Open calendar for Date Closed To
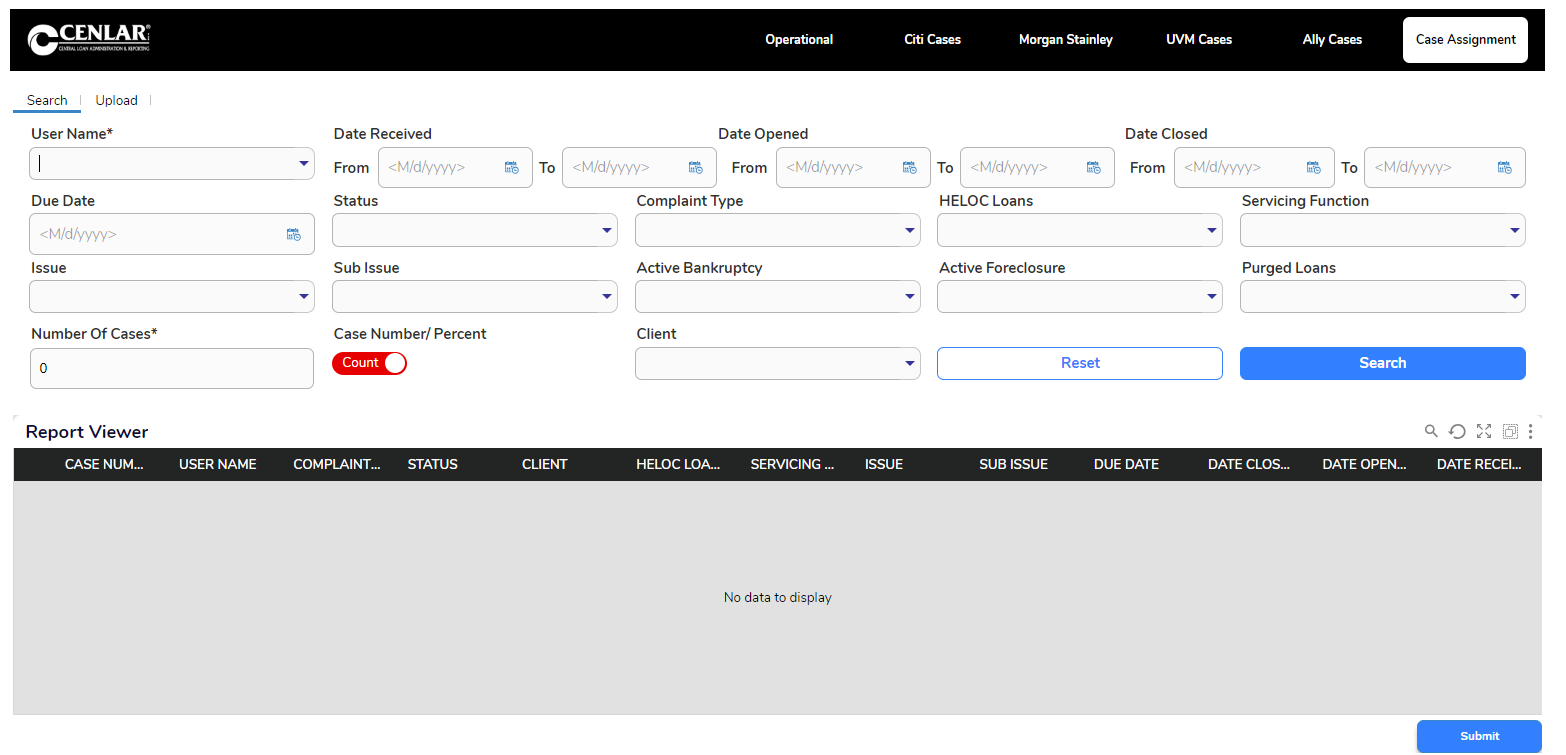Viewport: 1566px width, 755px height. click(1504, 168)
